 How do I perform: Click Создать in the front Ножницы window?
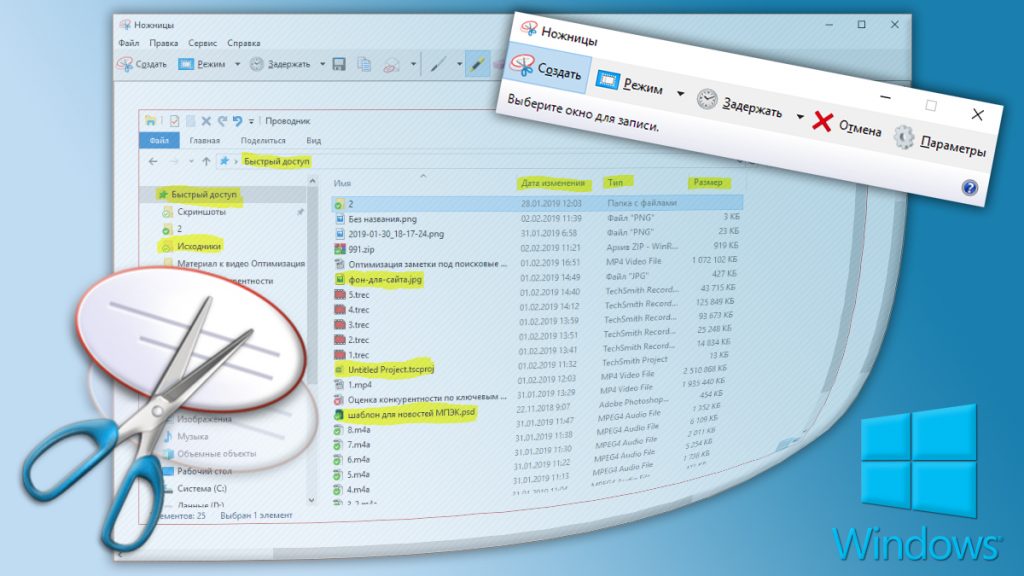pos(549,68)
